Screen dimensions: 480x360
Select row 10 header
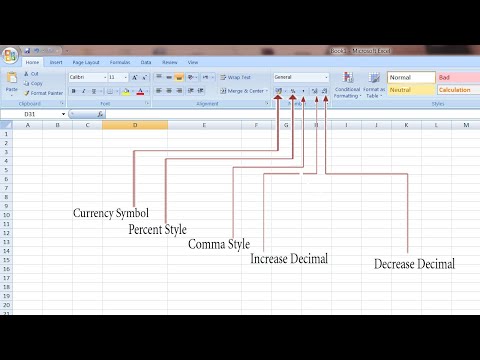point(6,215)
